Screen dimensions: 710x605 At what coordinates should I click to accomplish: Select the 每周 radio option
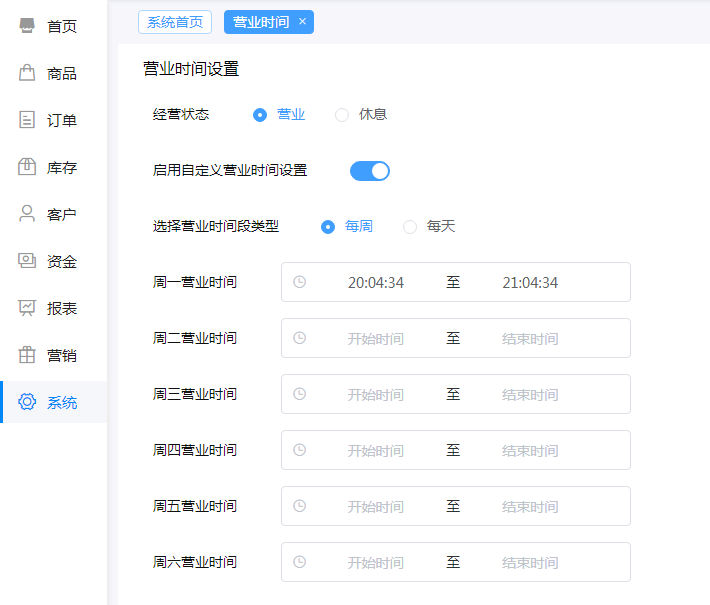click(x=328, y=227)
